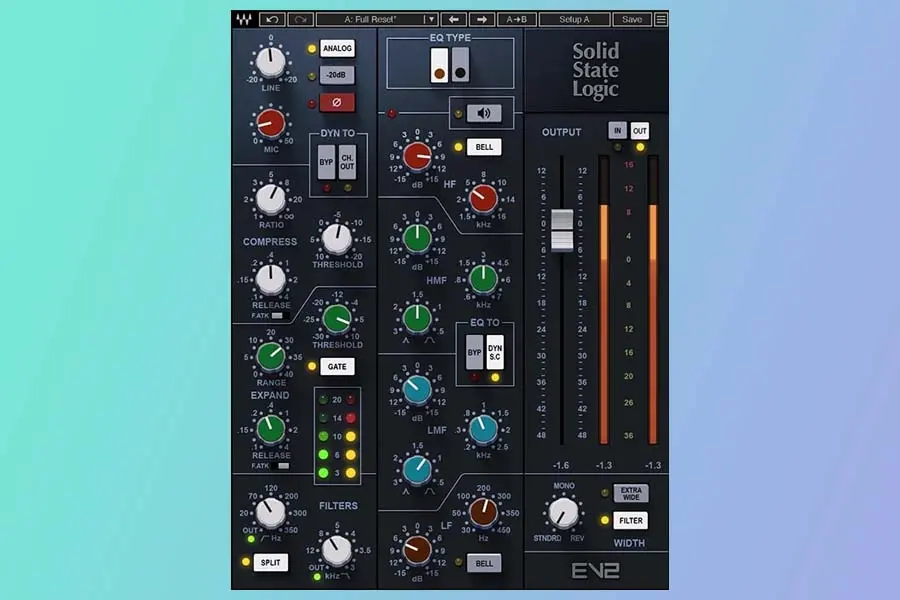900x600 pixels.
Task: Click the stereo WIDTH knob
Action: pos(564,513)
